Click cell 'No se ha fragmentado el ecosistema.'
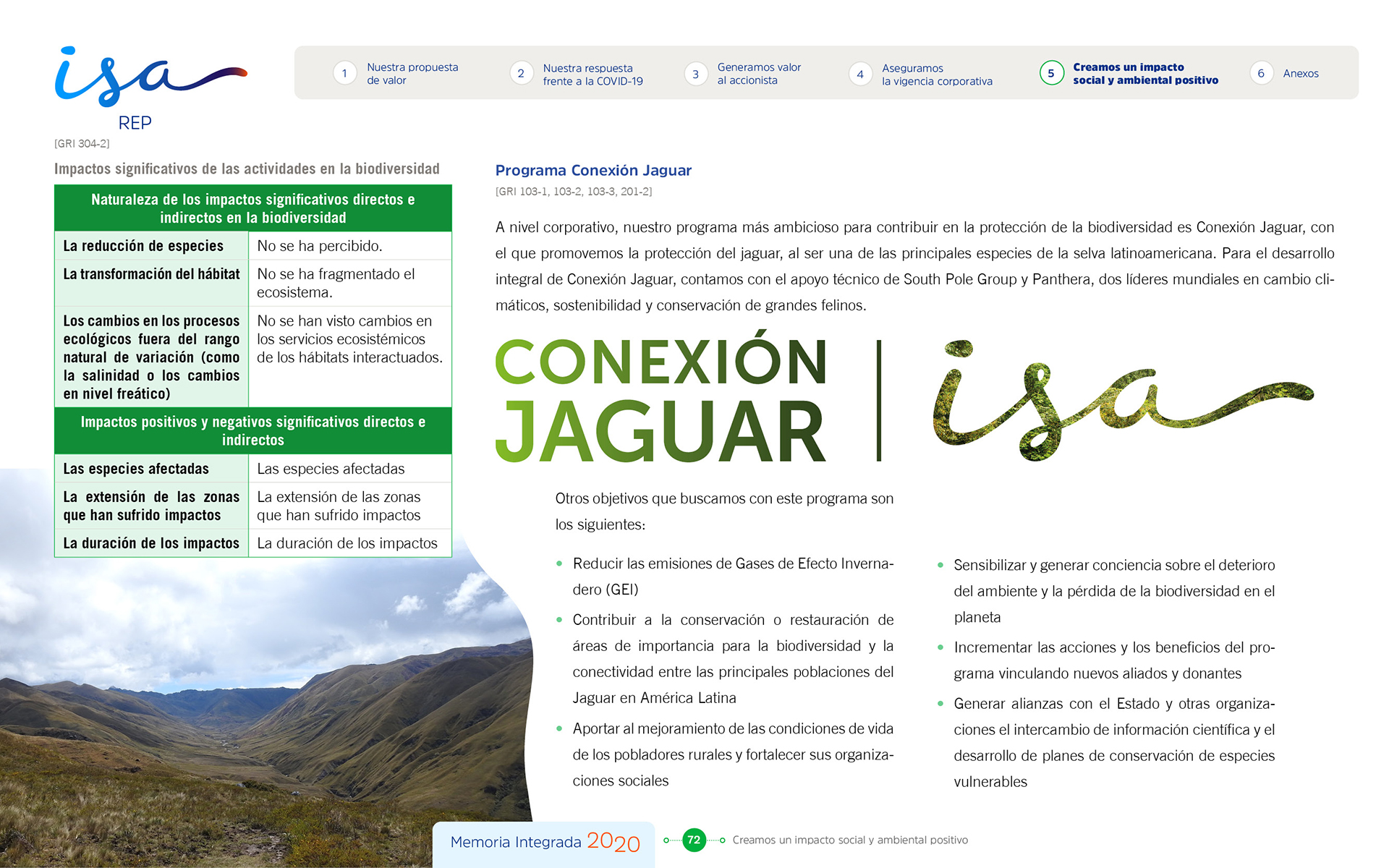The height and width of the screenshot is (868, 1389). pos(350,283)
